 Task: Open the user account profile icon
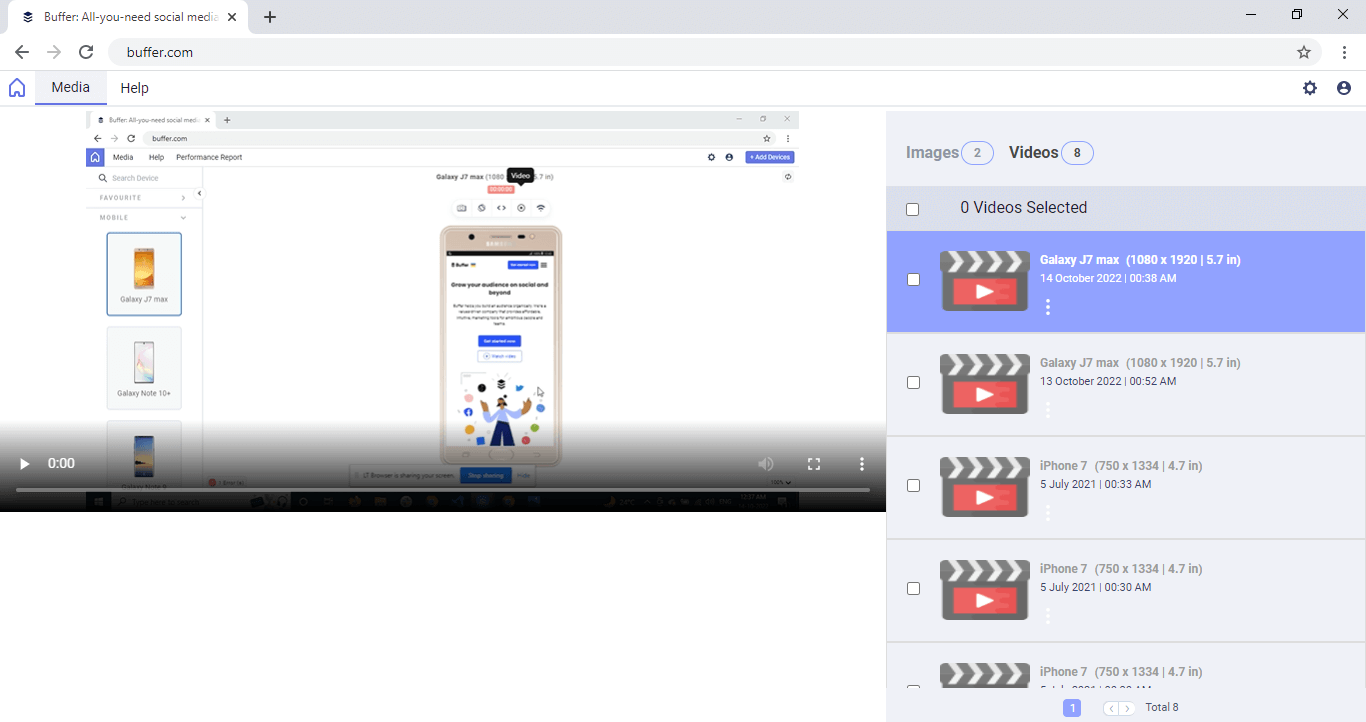point(1344,88)
